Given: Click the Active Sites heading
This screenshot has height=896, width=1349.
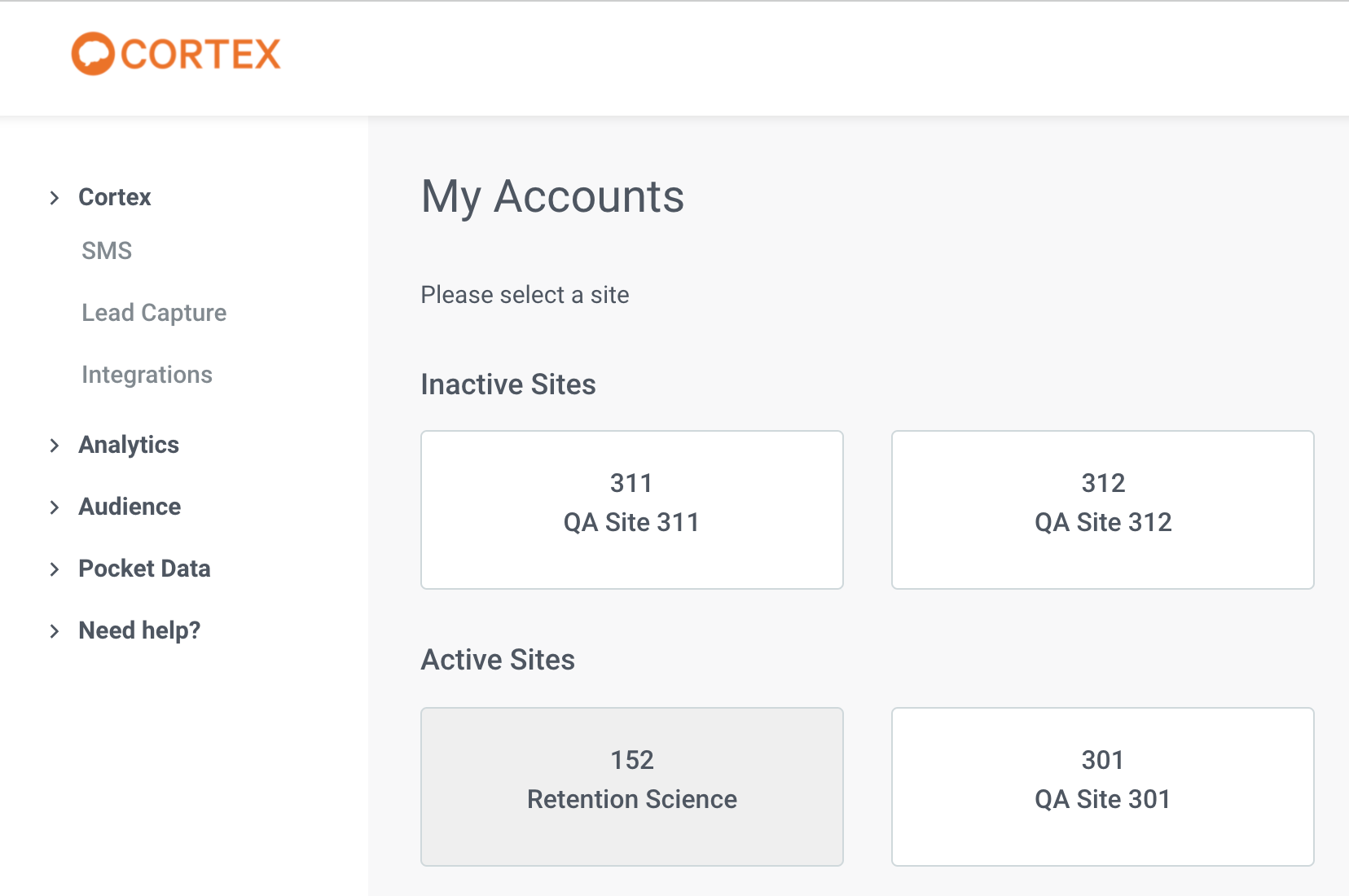Looking at the screenshot, I should (498, 660).
